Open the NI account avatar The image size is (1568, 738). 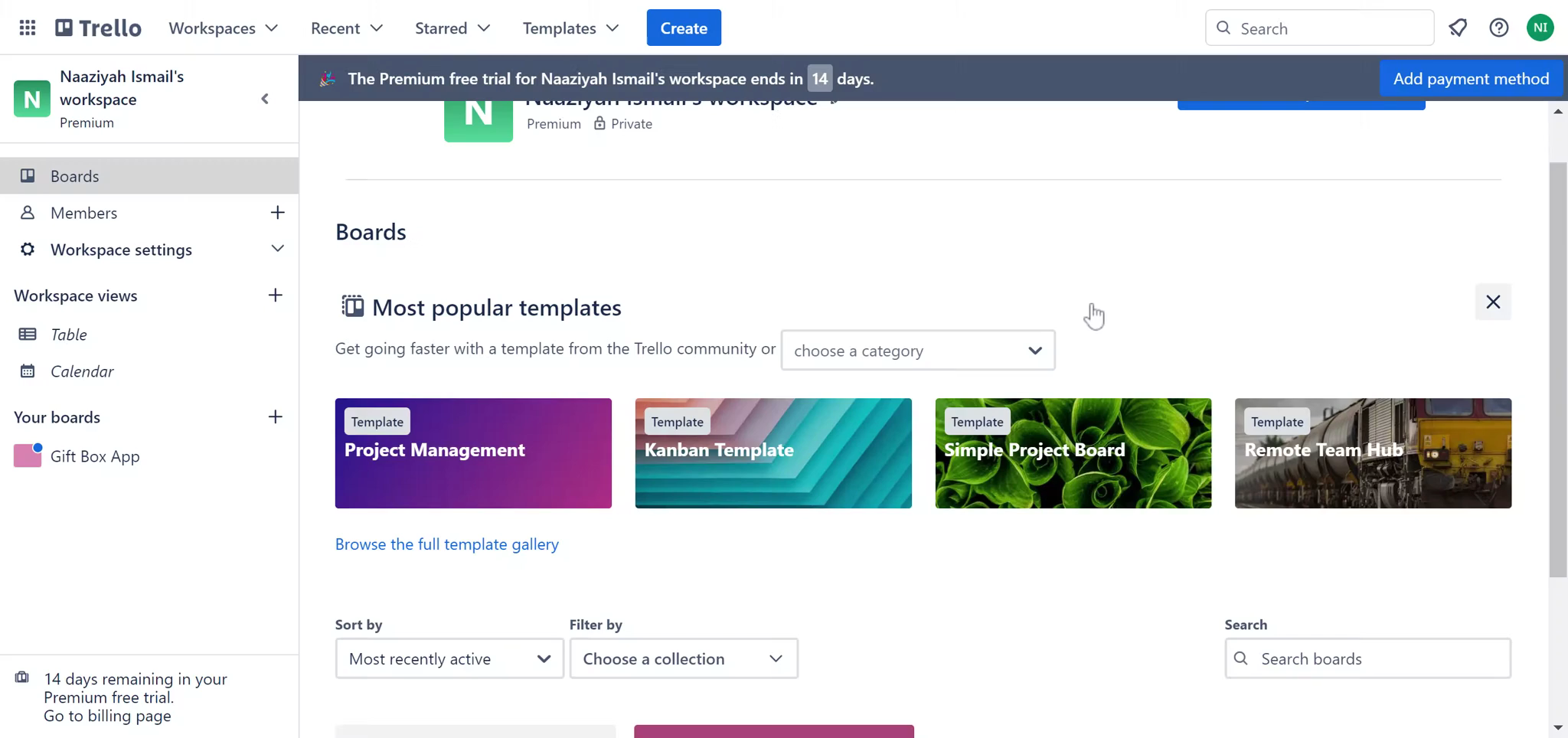point(1540,28)
